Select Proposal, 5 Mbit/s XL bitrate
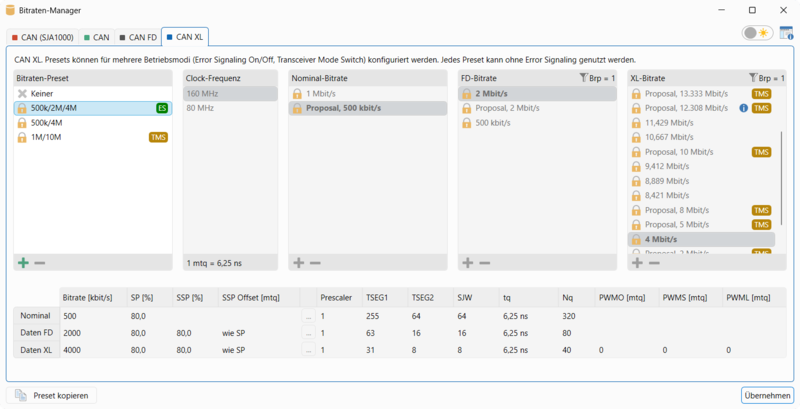Viewport: 800px width, 409px height. [x=702, y=224]
